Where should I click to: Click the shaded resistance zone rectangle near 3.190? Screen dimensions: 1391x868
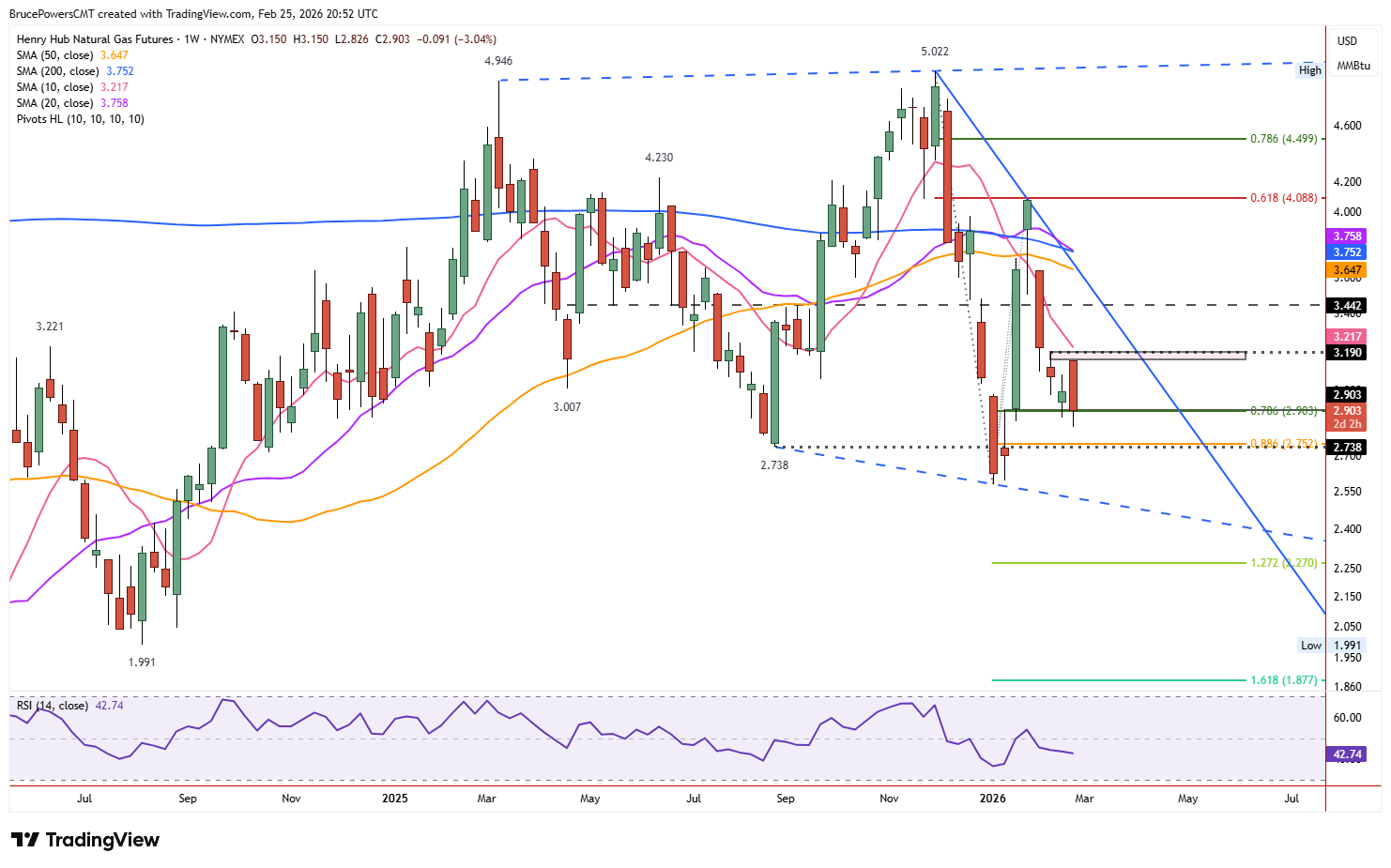1147,355
